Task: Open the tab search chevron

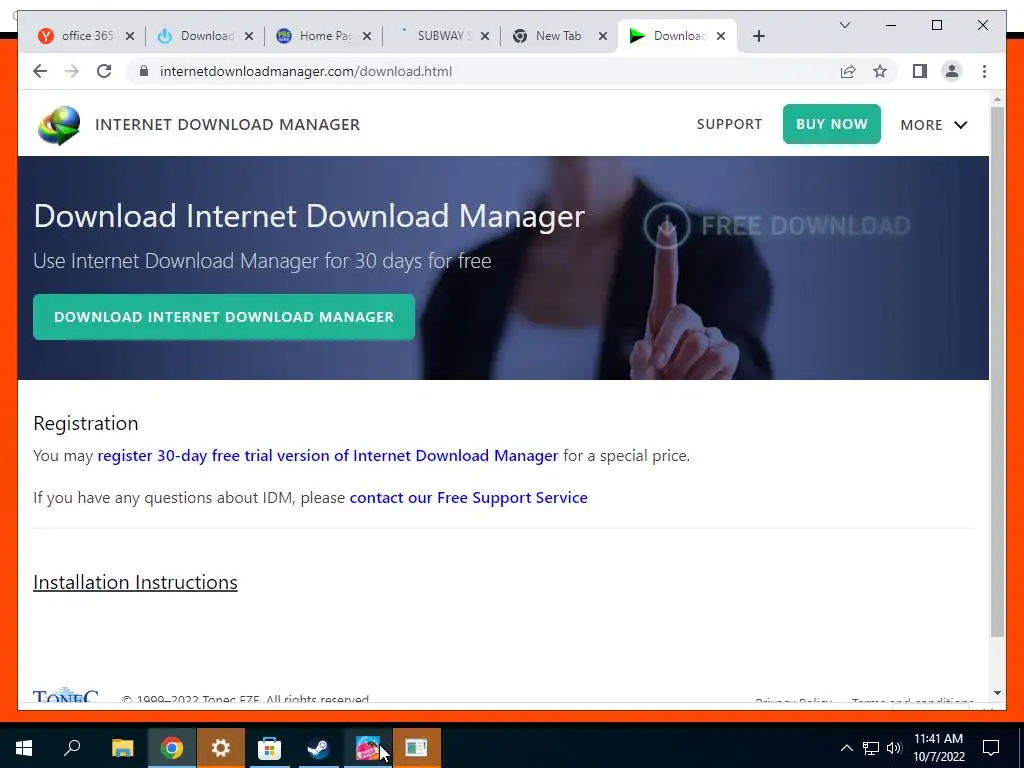Action: pos(844,25)
